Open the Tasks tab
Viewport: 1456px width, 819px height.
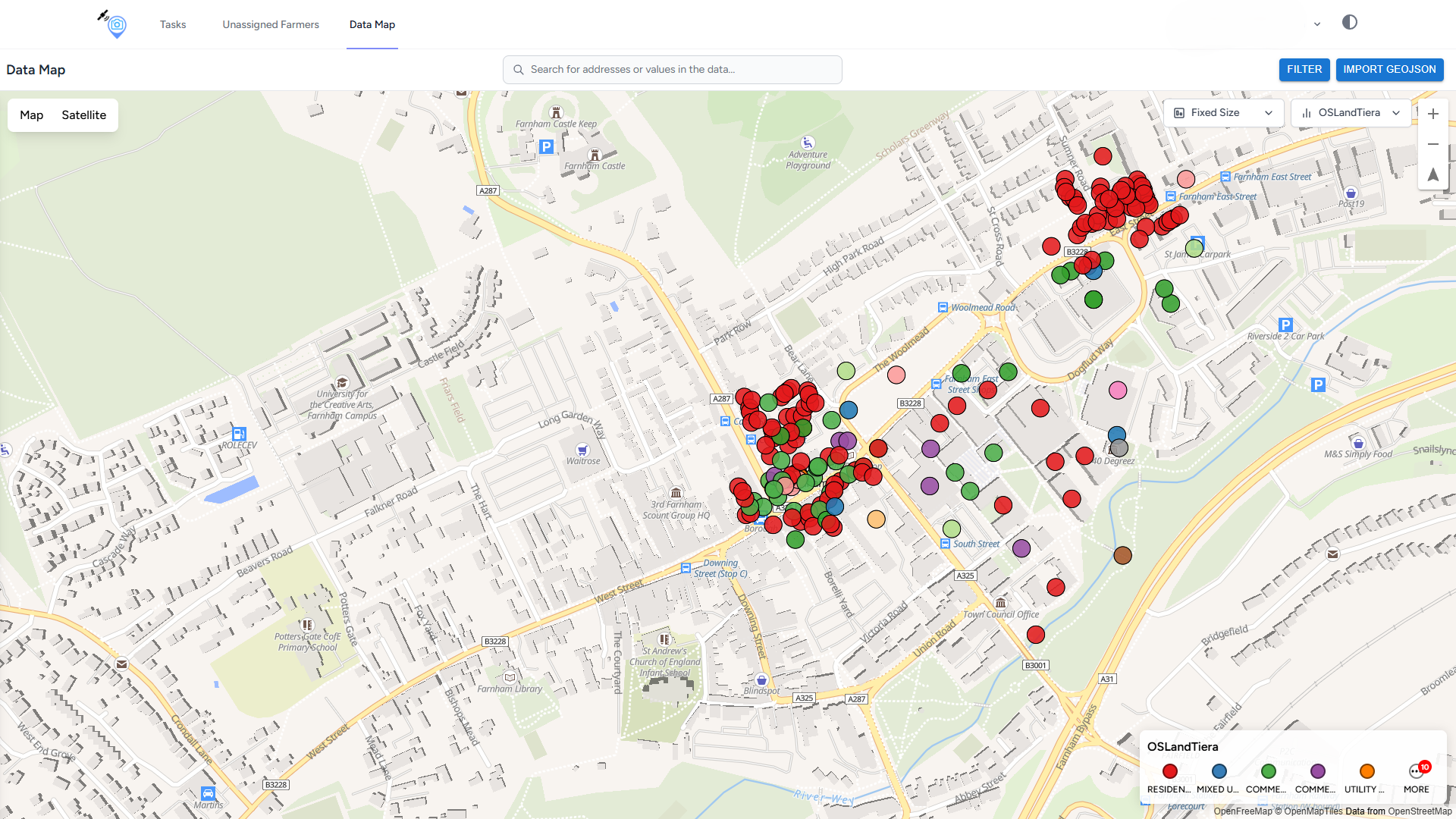point(173,24)
